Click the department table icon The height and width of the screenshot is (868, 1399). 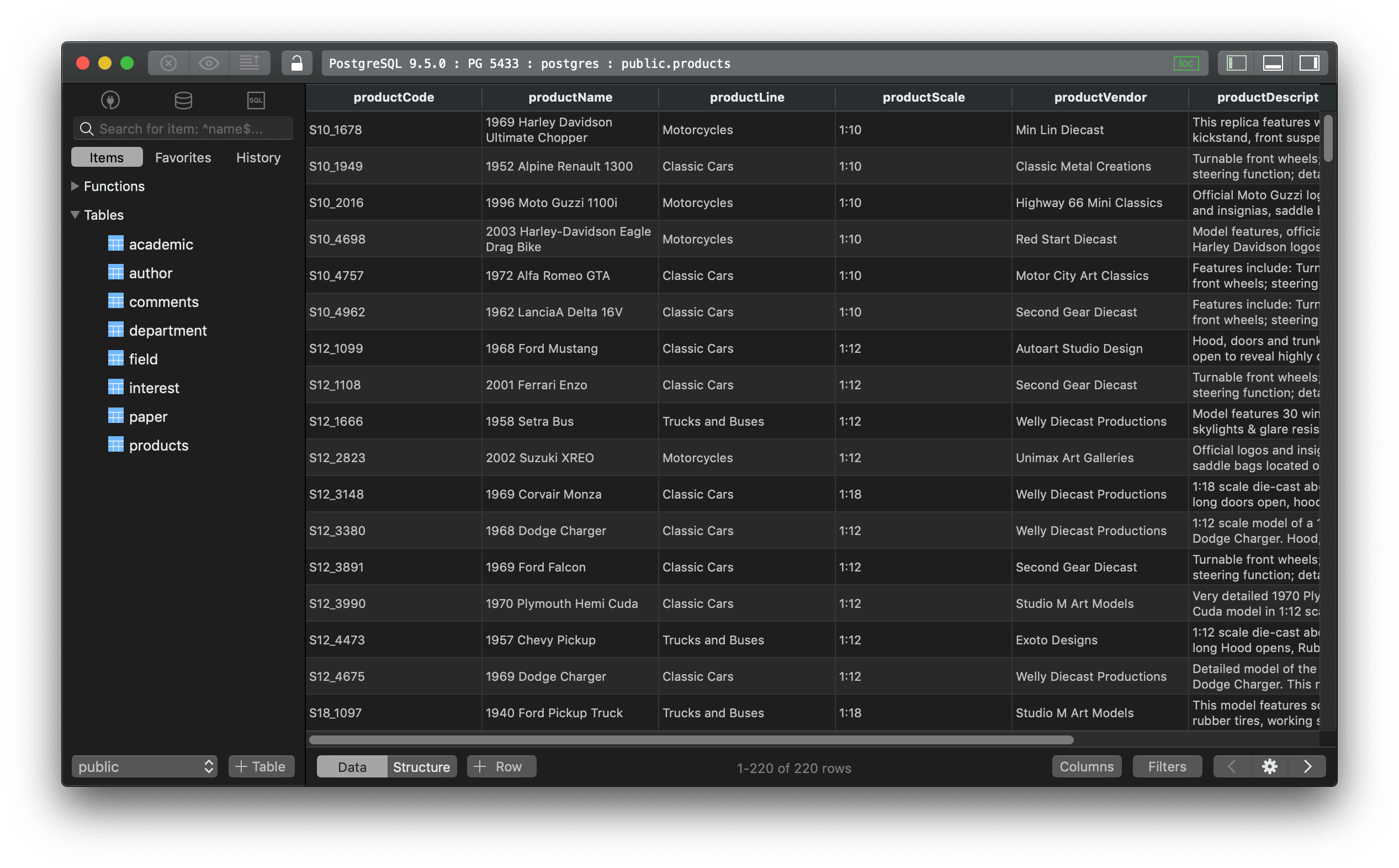[115, 330]
